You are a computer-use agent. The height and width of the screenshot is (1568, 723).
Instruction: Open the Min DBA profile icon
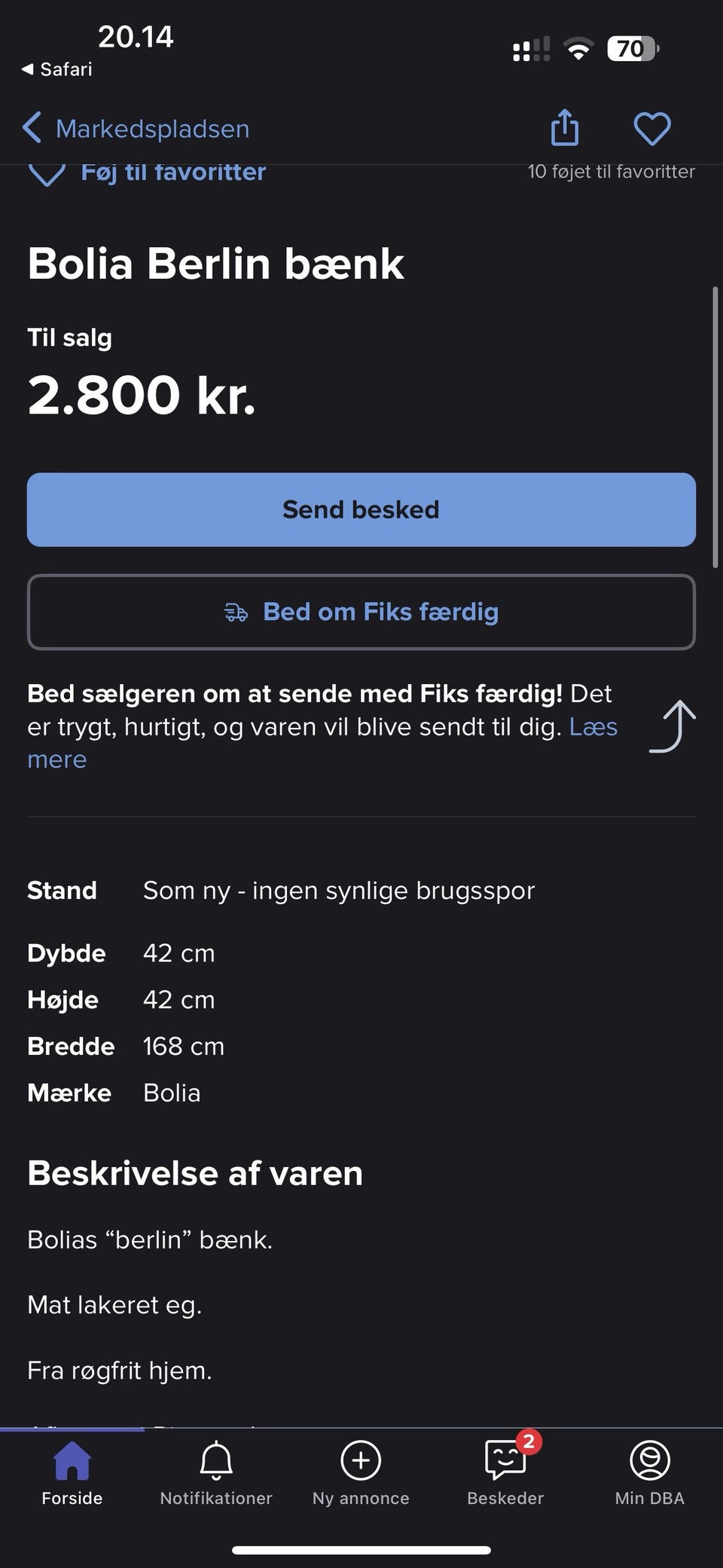click(649, 1460)
